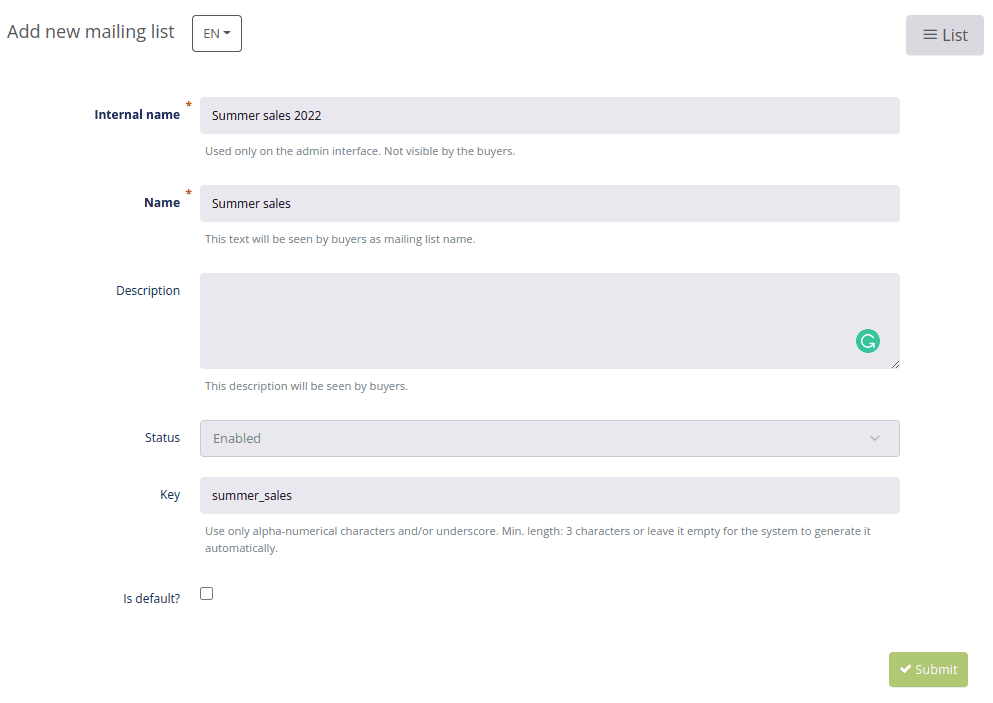Click the Description textarea resize handle

pyautogui.click(x=895, y=364)
